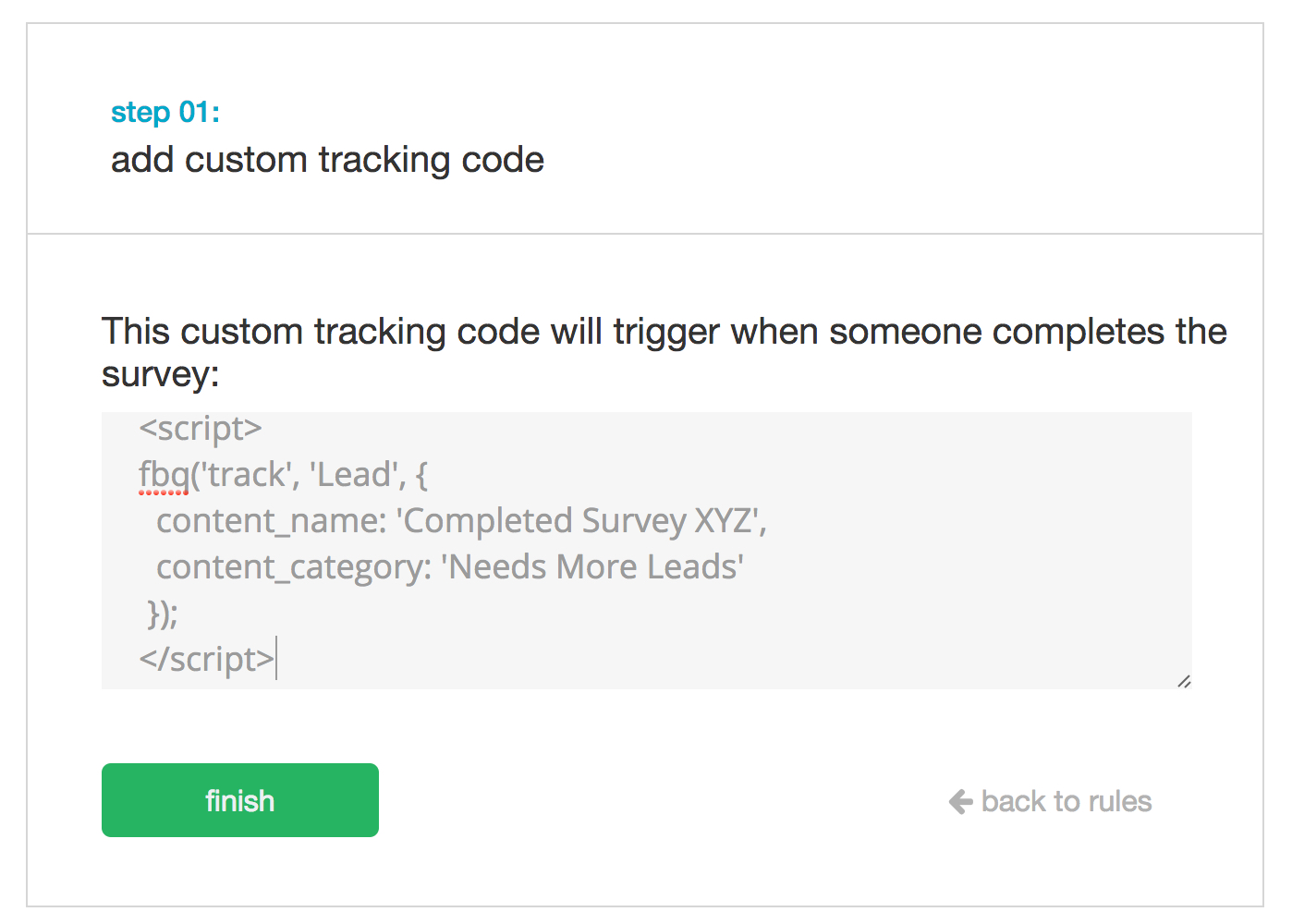Image resolution: width=1292 pixels, height=924 pixels.
Task: Click the opening curly brace after 'Lead'
Action: (421, 475)
